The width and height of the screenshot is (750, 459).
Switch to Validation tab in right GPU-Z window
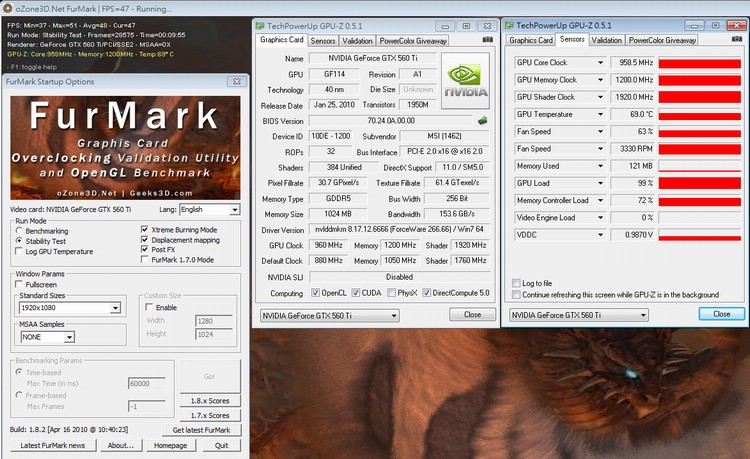[607, 40]
